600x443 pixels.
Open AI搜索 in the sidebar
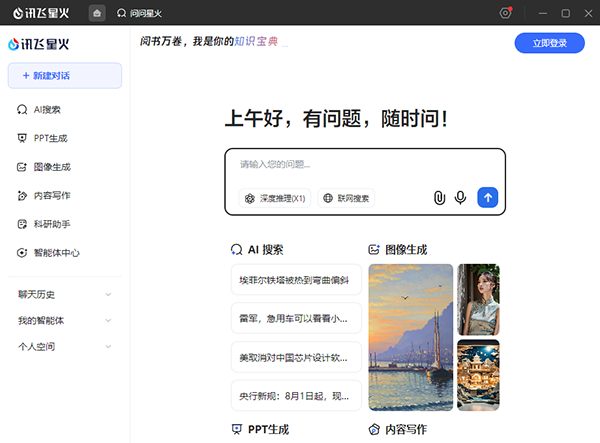point(46,109)
